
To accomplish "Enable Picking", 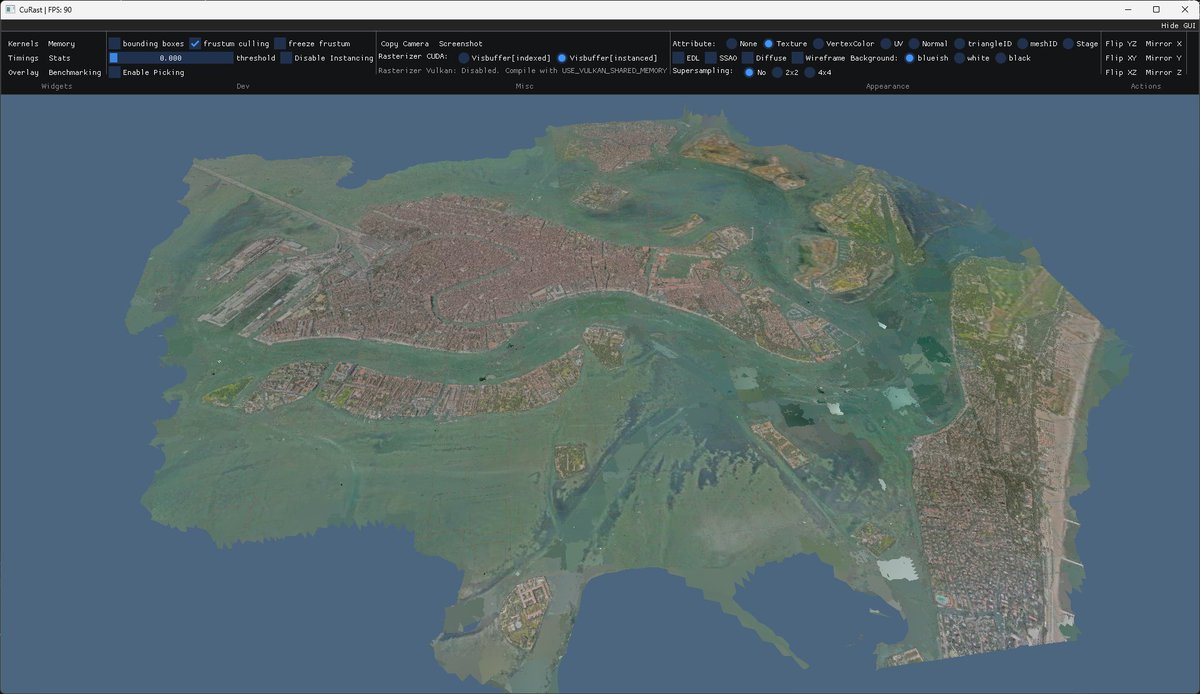I will tap(116, 72).
